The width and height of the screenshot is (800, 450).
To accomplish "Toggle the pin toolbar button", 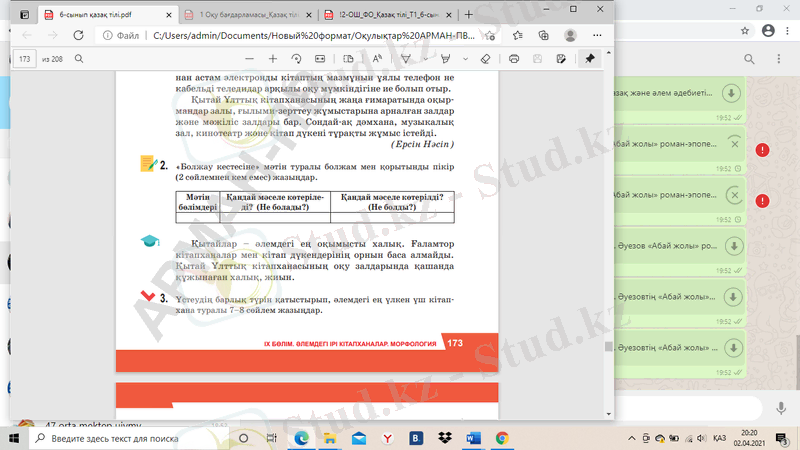I will tap(590, 59).
